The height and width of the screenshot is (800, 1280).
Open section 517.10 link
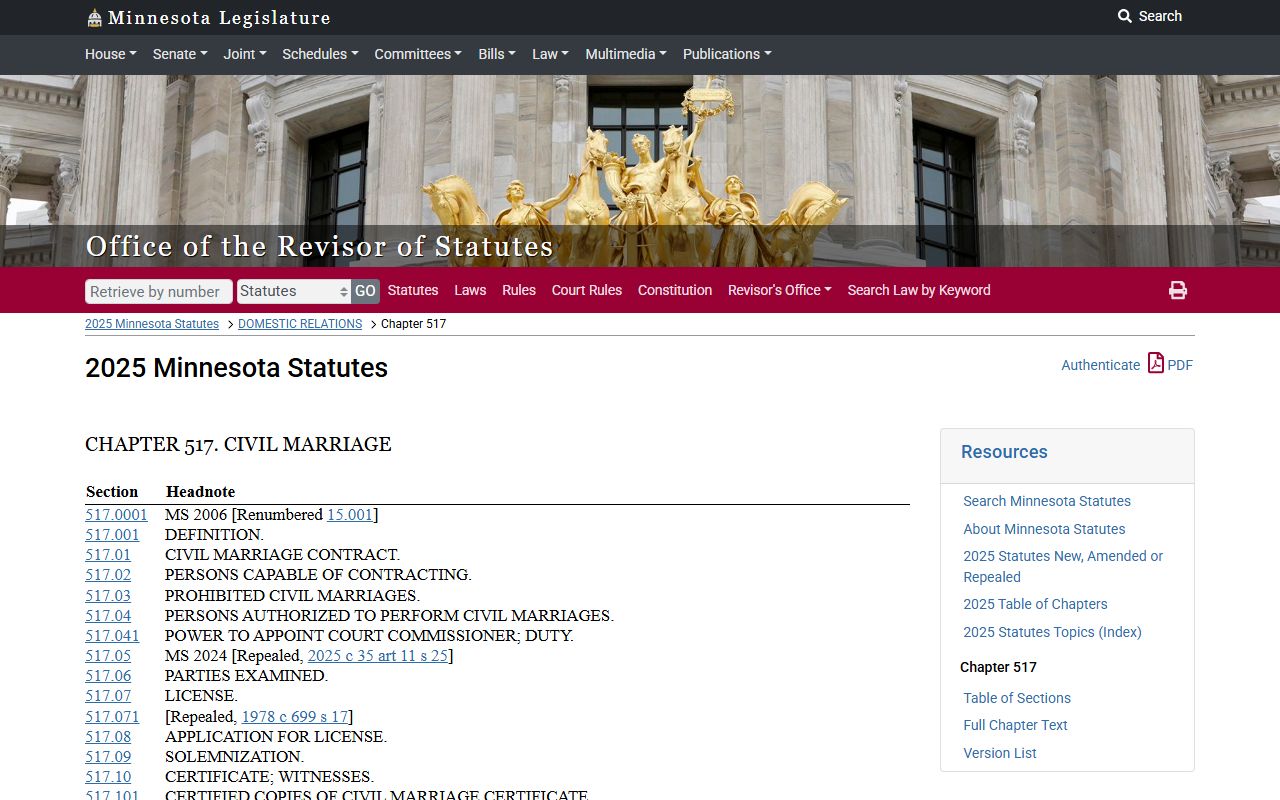pyautogui.click(x=108, y=777)
